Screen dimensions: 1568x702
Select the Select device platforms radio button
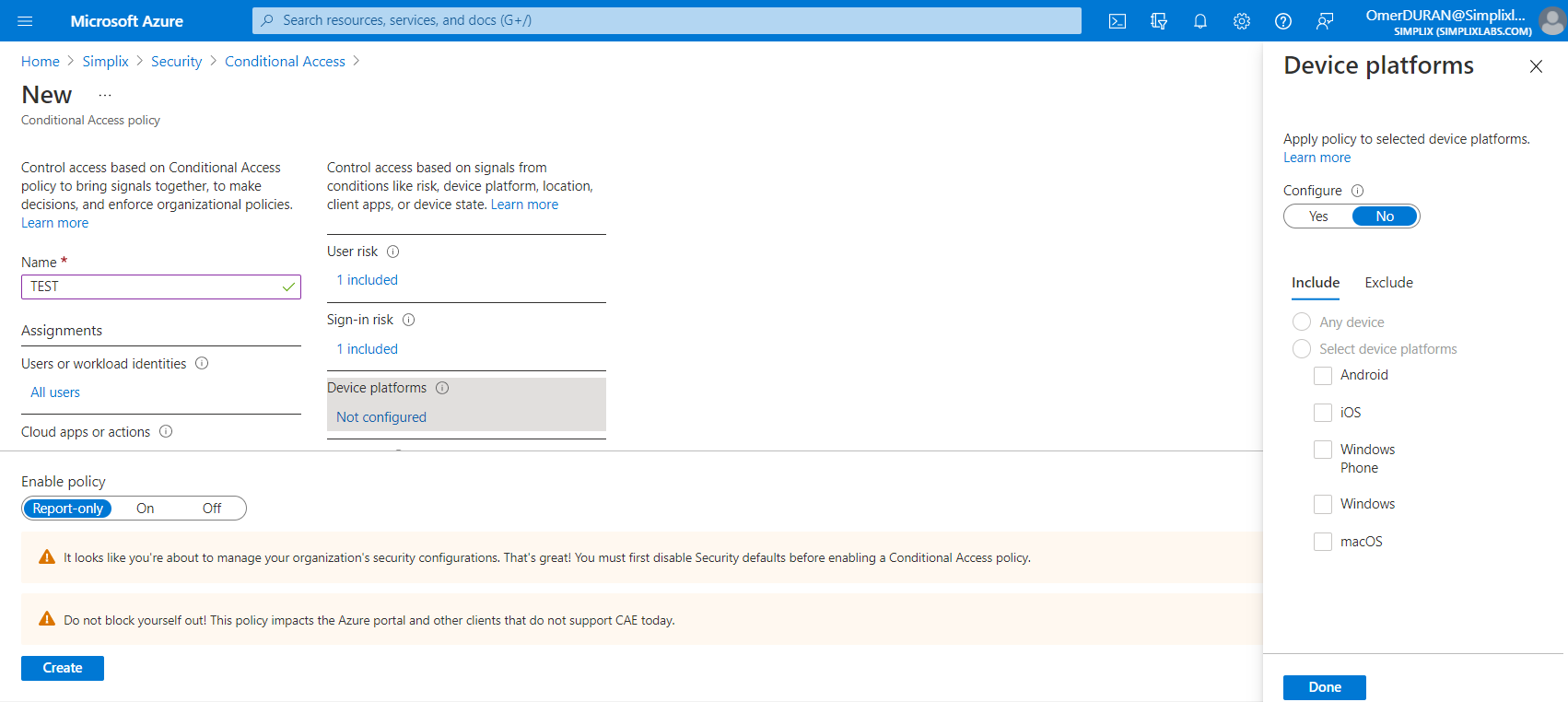[1302, 348]
